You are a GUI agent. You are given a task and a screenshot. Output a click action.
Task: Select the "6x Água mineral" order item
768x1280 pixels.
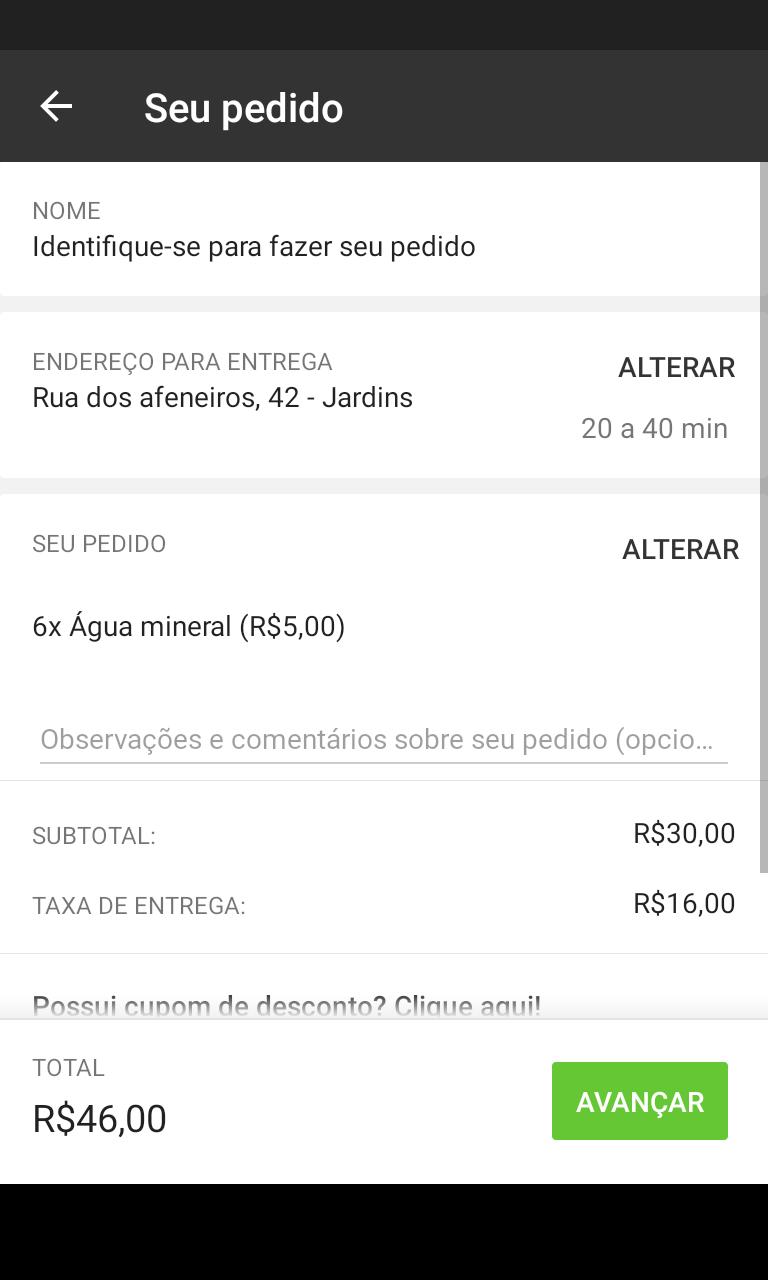tap(189, 627)
